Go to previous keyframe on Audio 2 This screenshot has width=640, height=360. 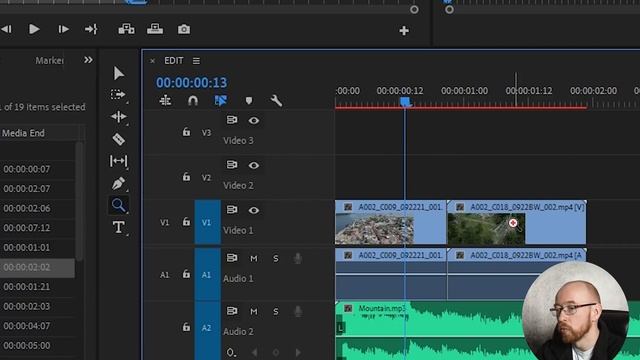point(254,352)
